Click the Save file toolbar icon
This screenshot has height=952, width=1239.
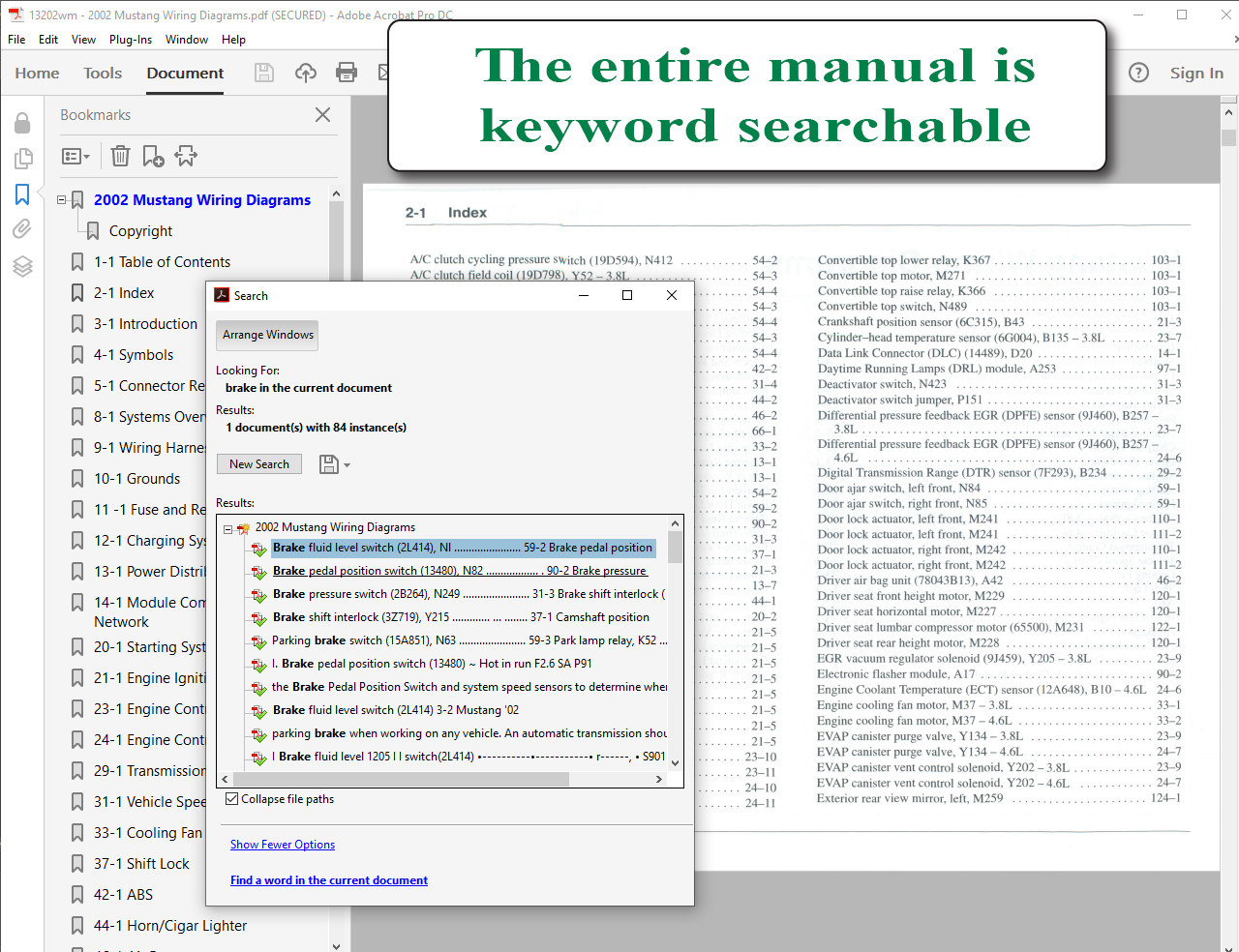point(263,73)
